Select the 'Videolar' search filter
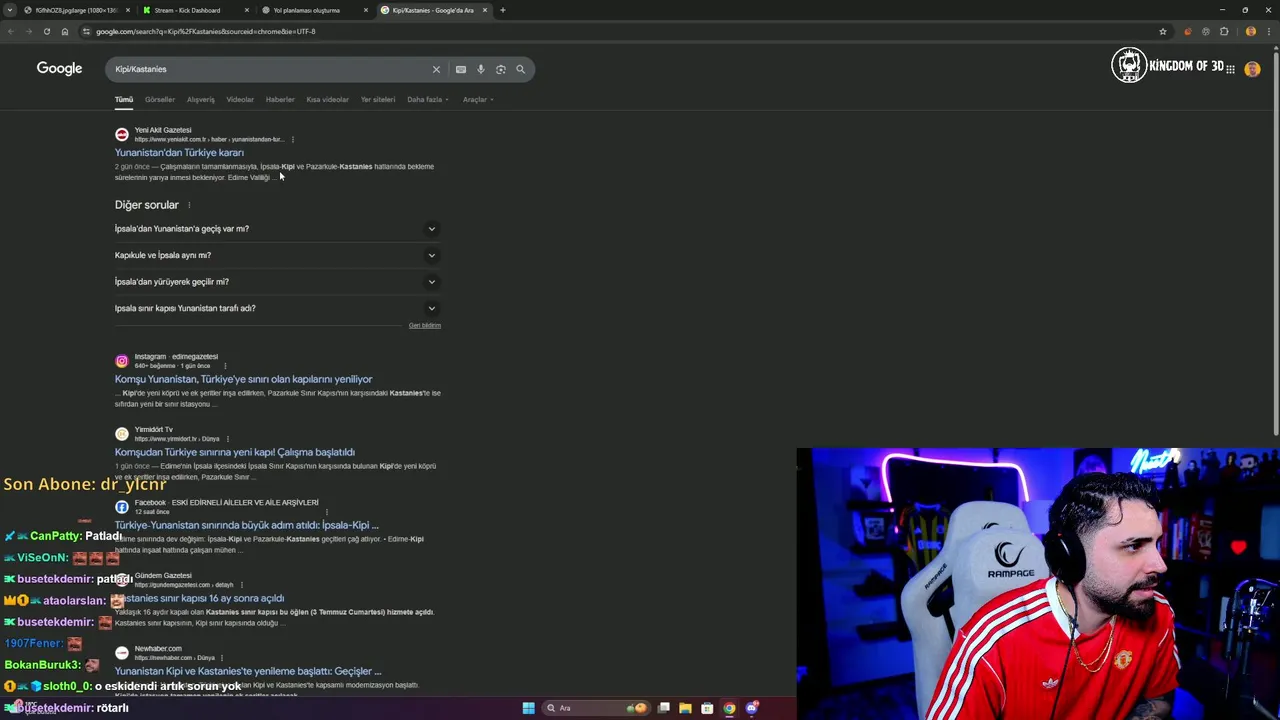This screenshot has height=720, width=1280. [x=240, y=99]
